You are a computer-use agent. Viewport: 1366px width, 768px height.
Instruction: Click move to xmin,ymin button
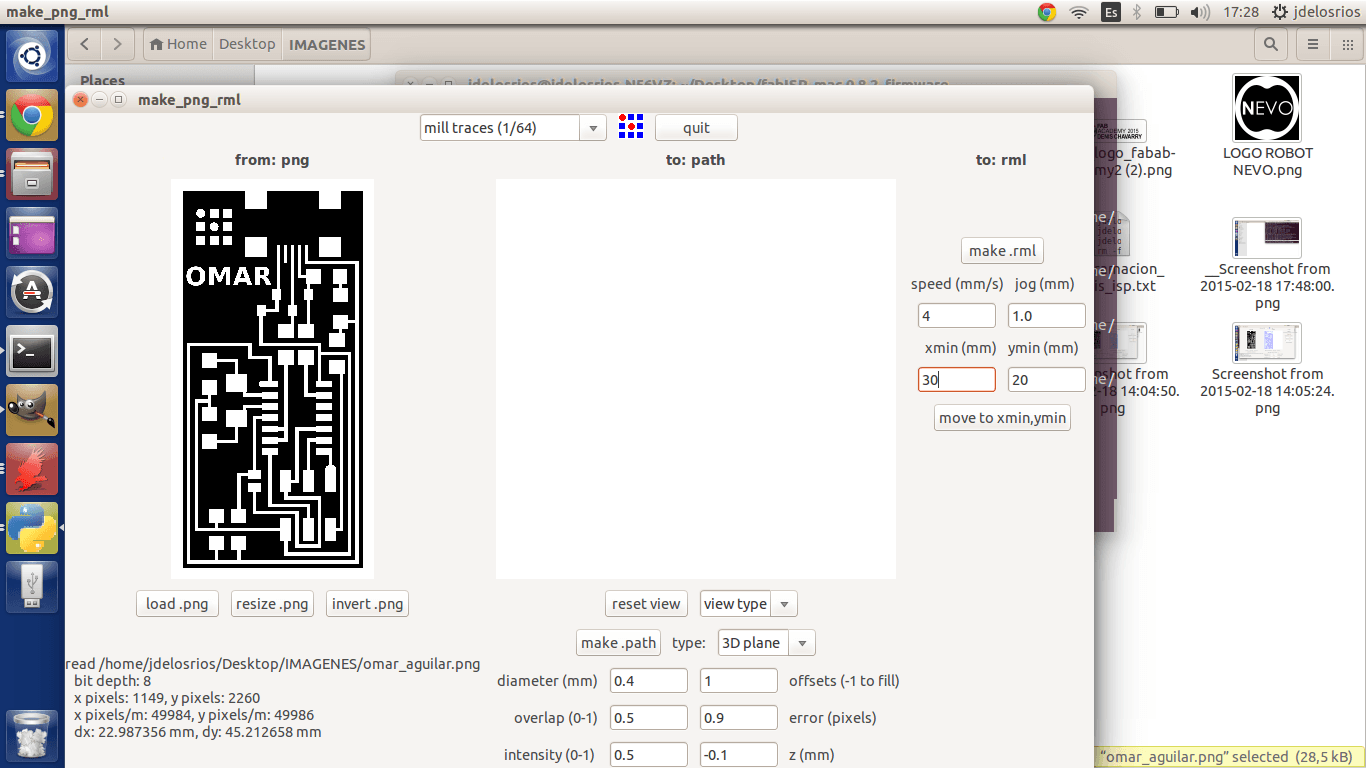point(1002,417)
